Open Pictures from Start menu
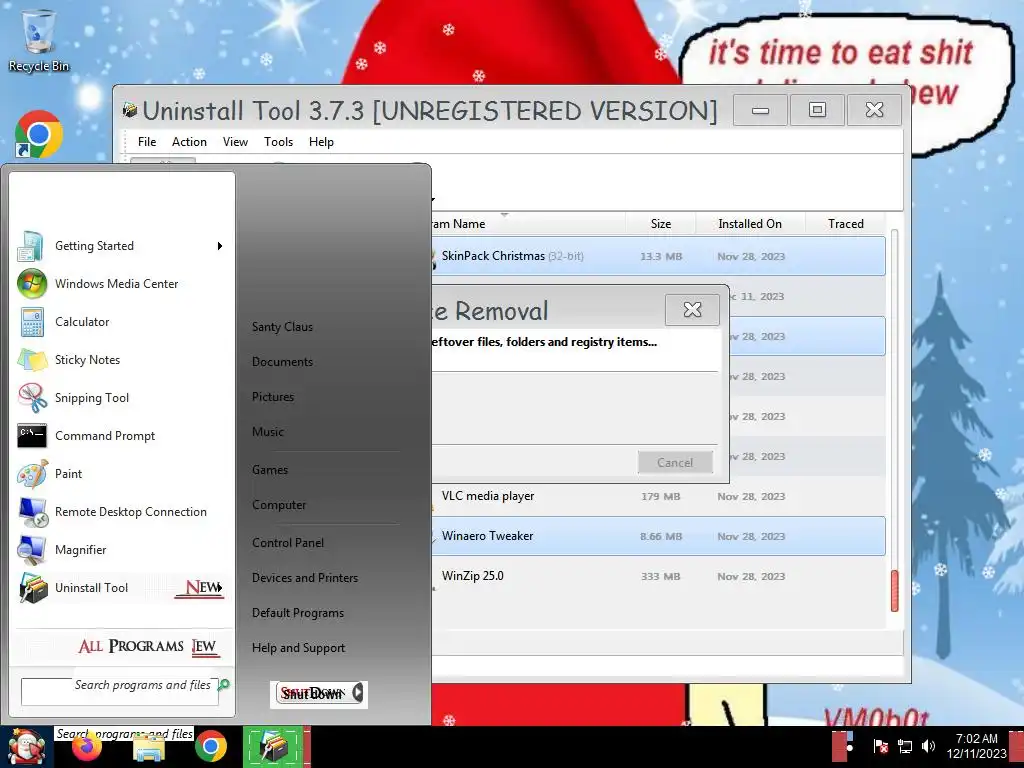Screen dimensions: 1024x768 pyautogui.click(x=273, y=397)
